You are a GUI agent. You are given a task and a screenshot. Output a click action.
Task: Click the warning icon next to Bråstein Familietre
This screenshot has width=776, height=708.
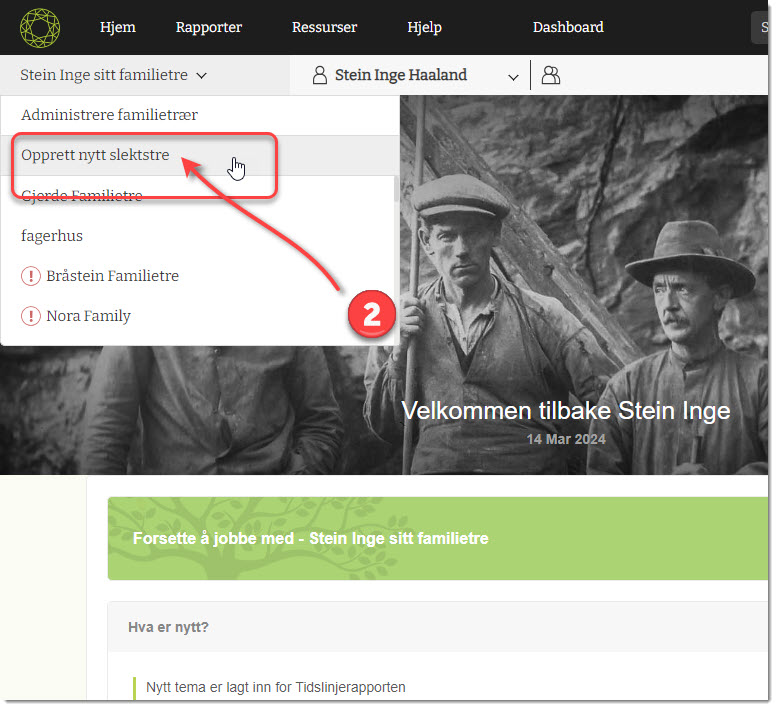(x=31, y=276)
